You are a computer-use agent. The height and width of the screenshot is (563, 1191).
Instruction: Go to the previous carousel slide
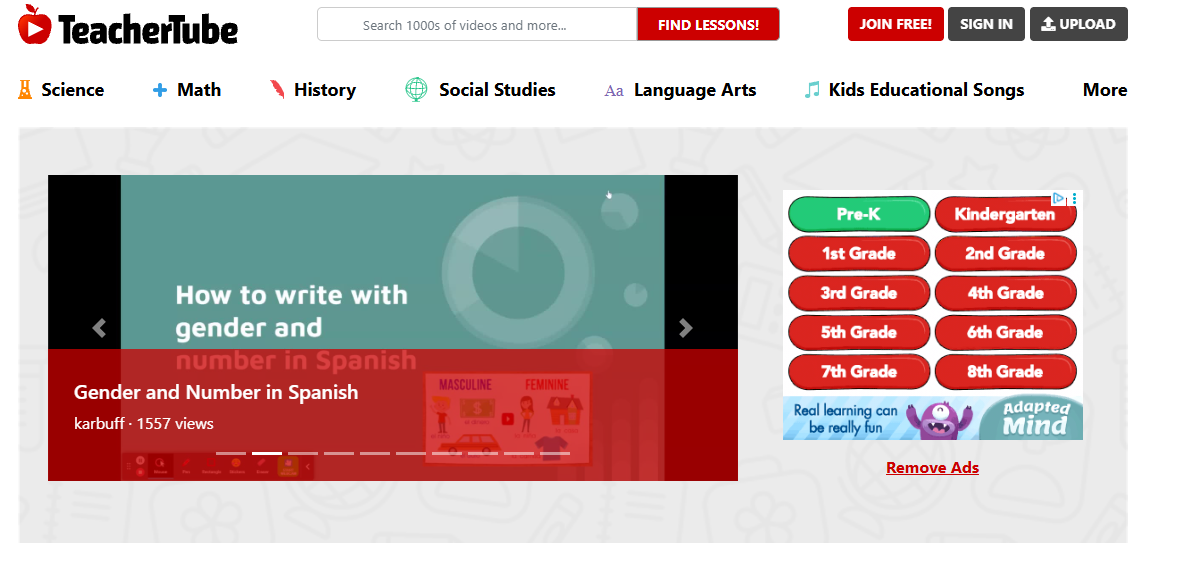click(x=99, y=327)
